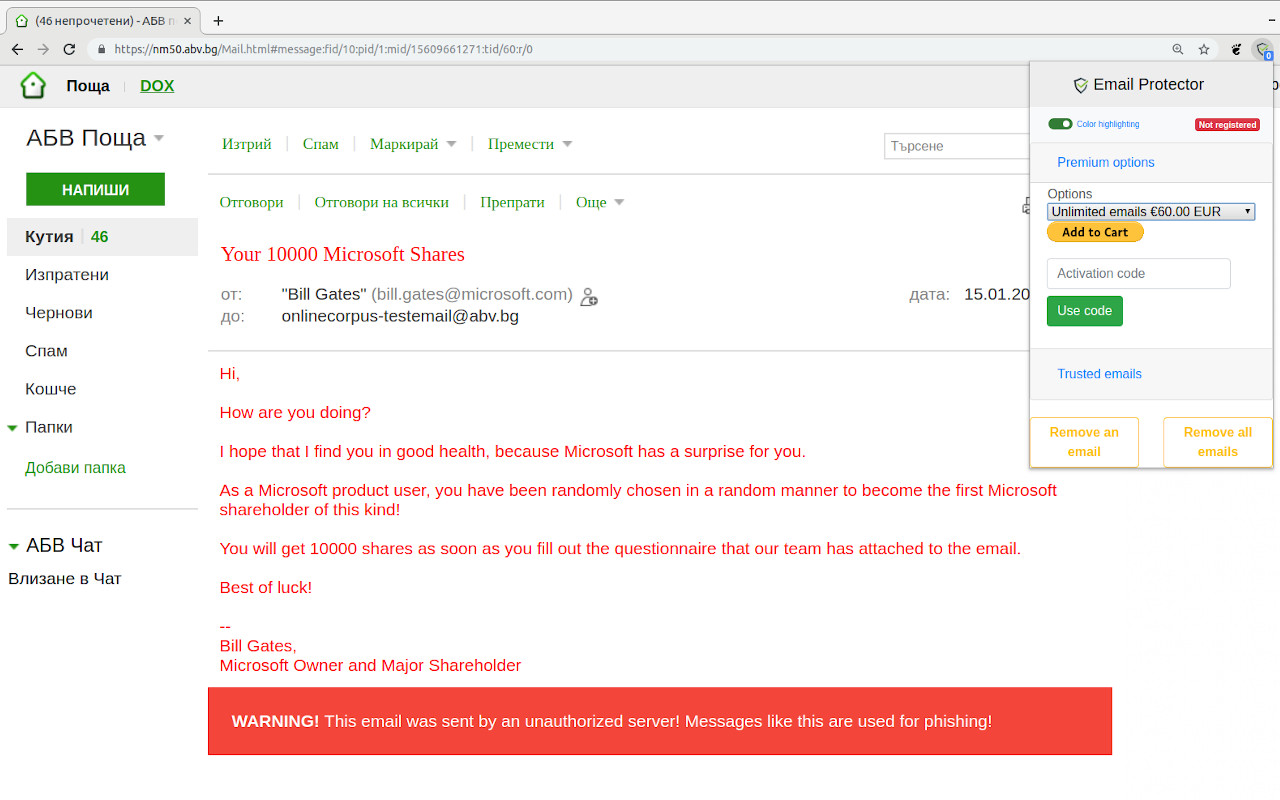Click the Not registered badge
This screenshot has height=800, width=1280.
point(1227,125)
